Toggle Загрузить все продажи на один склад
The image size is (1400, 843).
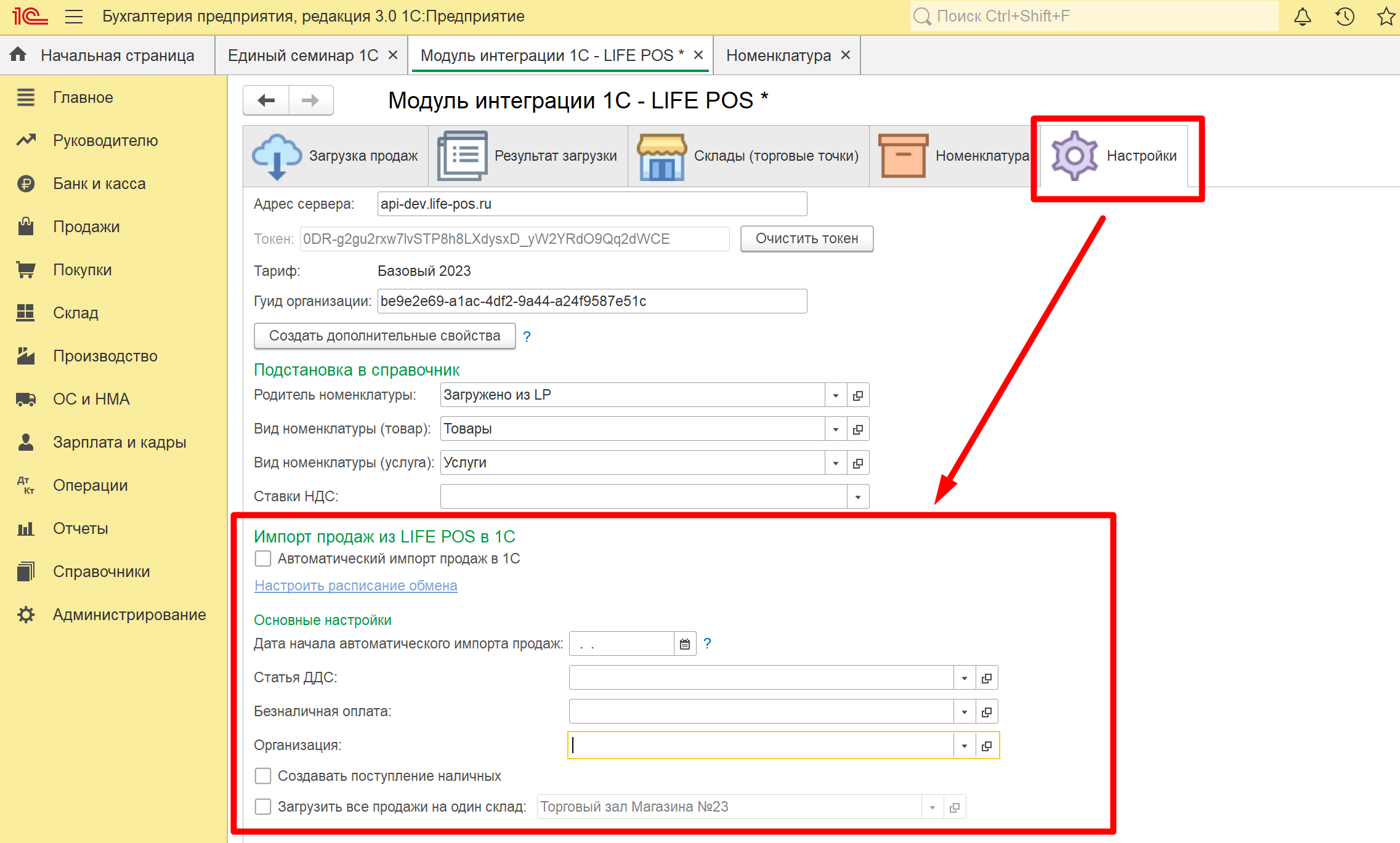(x=263, y=807)
